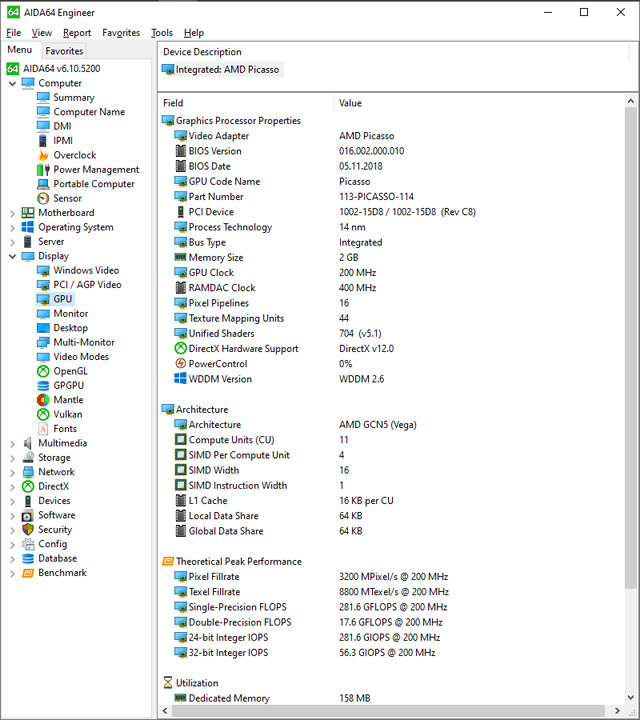Collapse the Display tree node
This screenshot has height=720, width=640.
click(12, 256)
